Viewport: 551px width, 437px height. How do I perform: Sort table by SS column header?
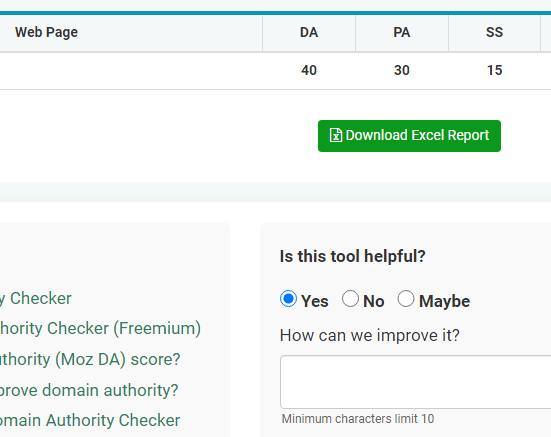[494, 32]
